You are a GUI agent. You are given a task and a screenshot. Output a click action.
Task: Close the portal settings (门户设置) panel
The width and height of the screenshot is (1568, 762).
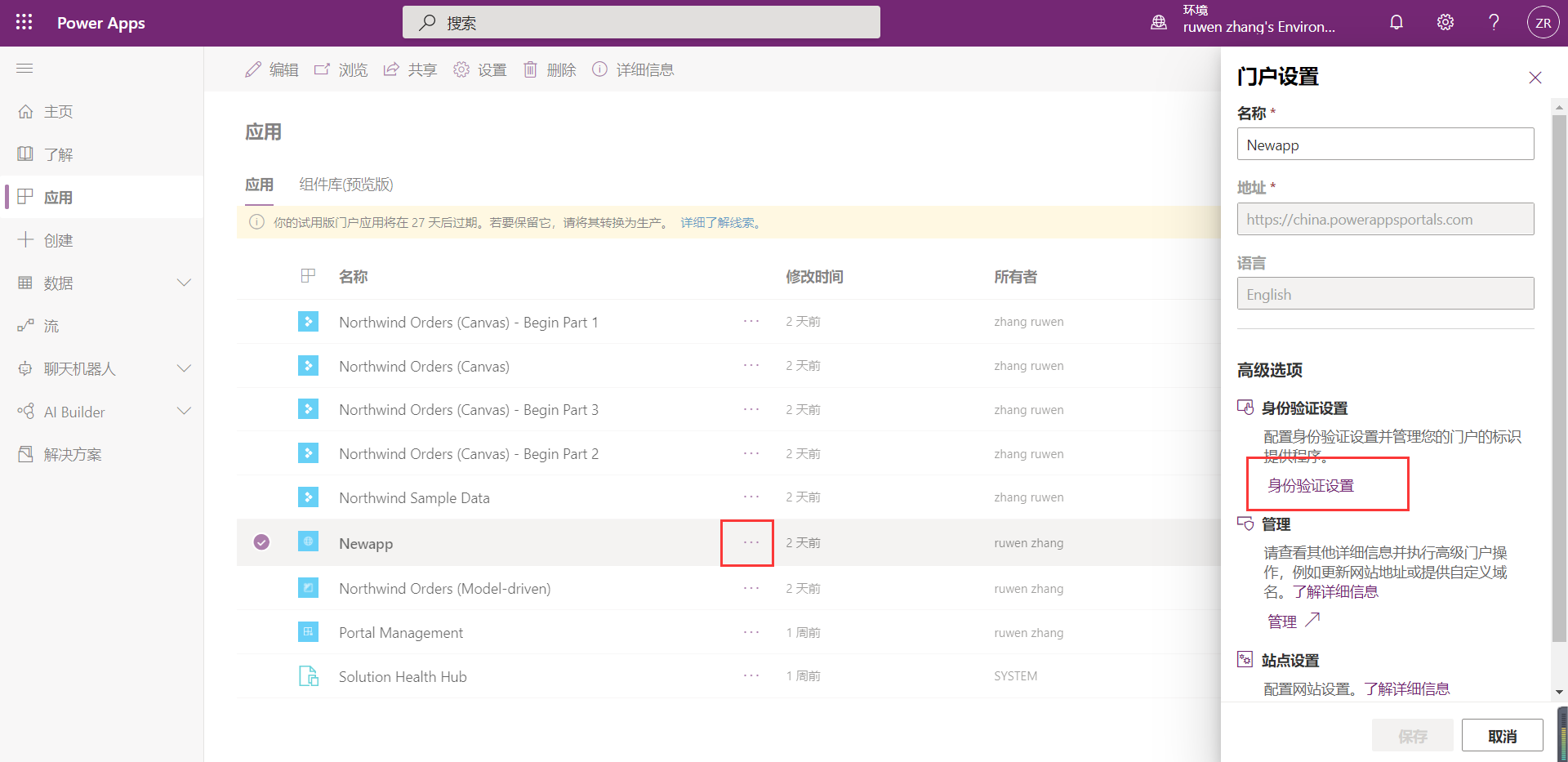point(1535,78)
